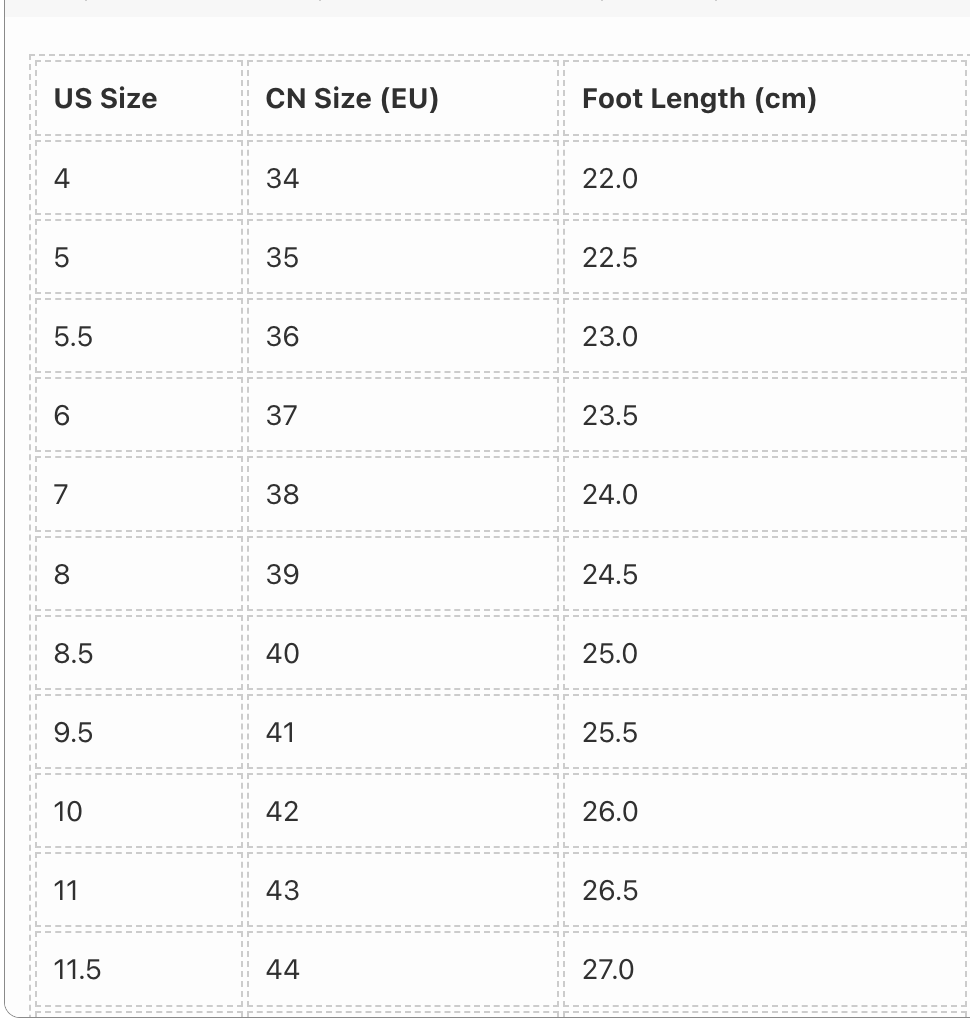Select the US size 9.5 cell
The width and height of the screenshot is (970, 1020).
click(x=139, y=732)
